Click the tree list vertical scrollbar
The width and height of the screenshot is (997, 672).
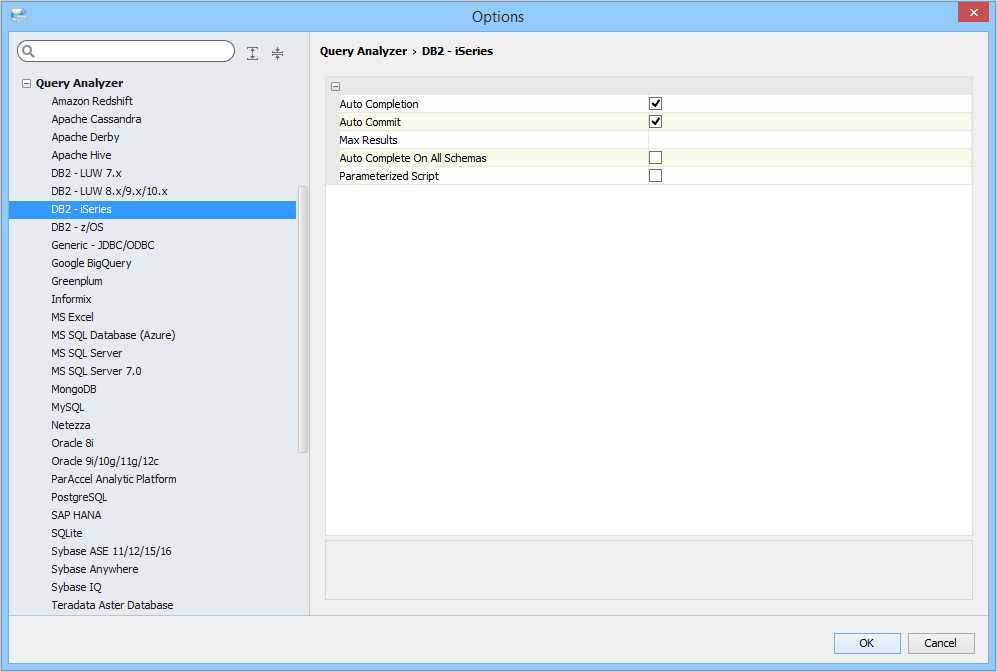click(303, 319)
